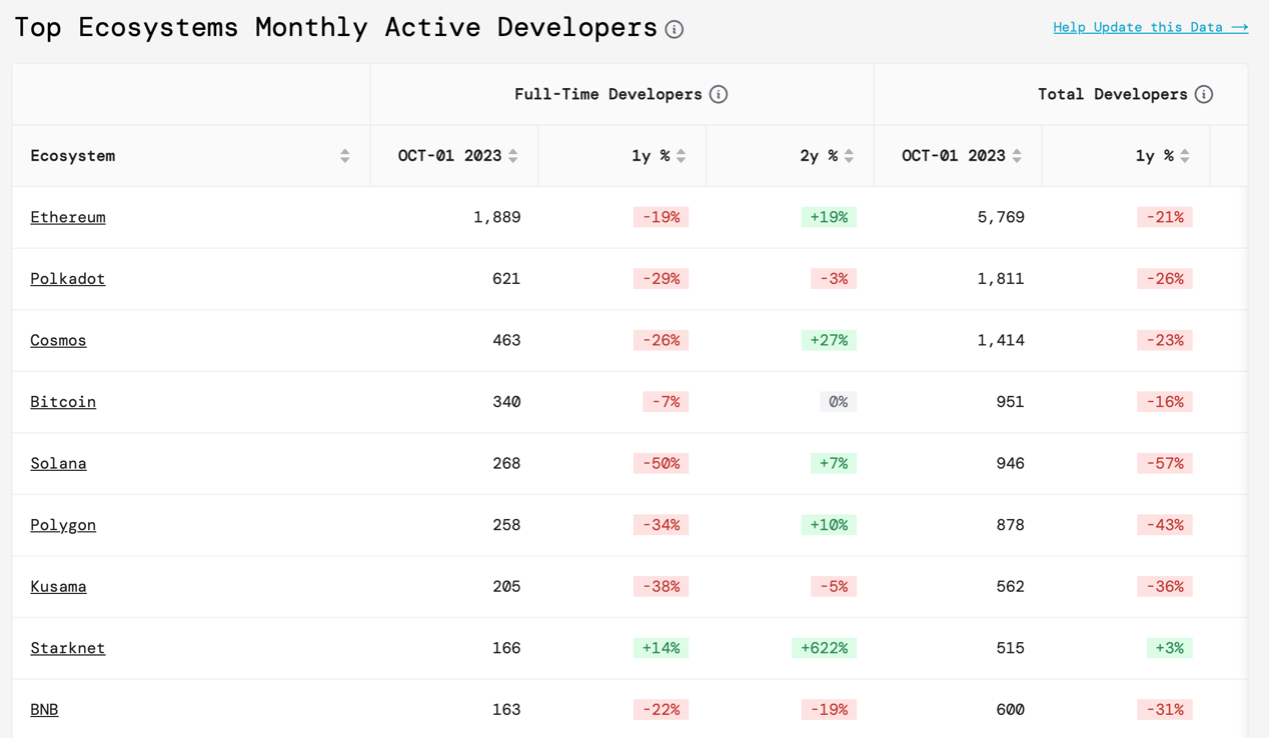Image resolution: width=1274 pixels, height=742 pixels.
Task: Sort by Total Developers 1y % arrows
Action: point(1185,156)
